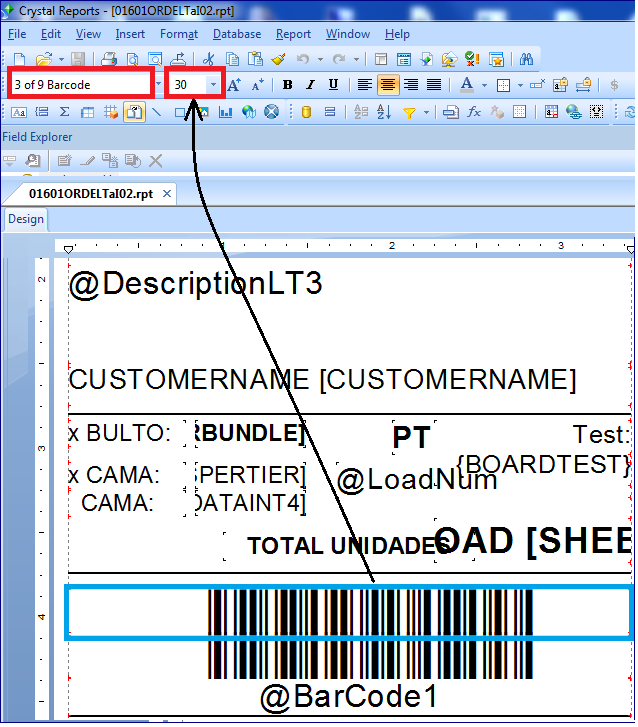
Task: Toggle Lock Size/Position icon
Action: [x=583, y=84]
